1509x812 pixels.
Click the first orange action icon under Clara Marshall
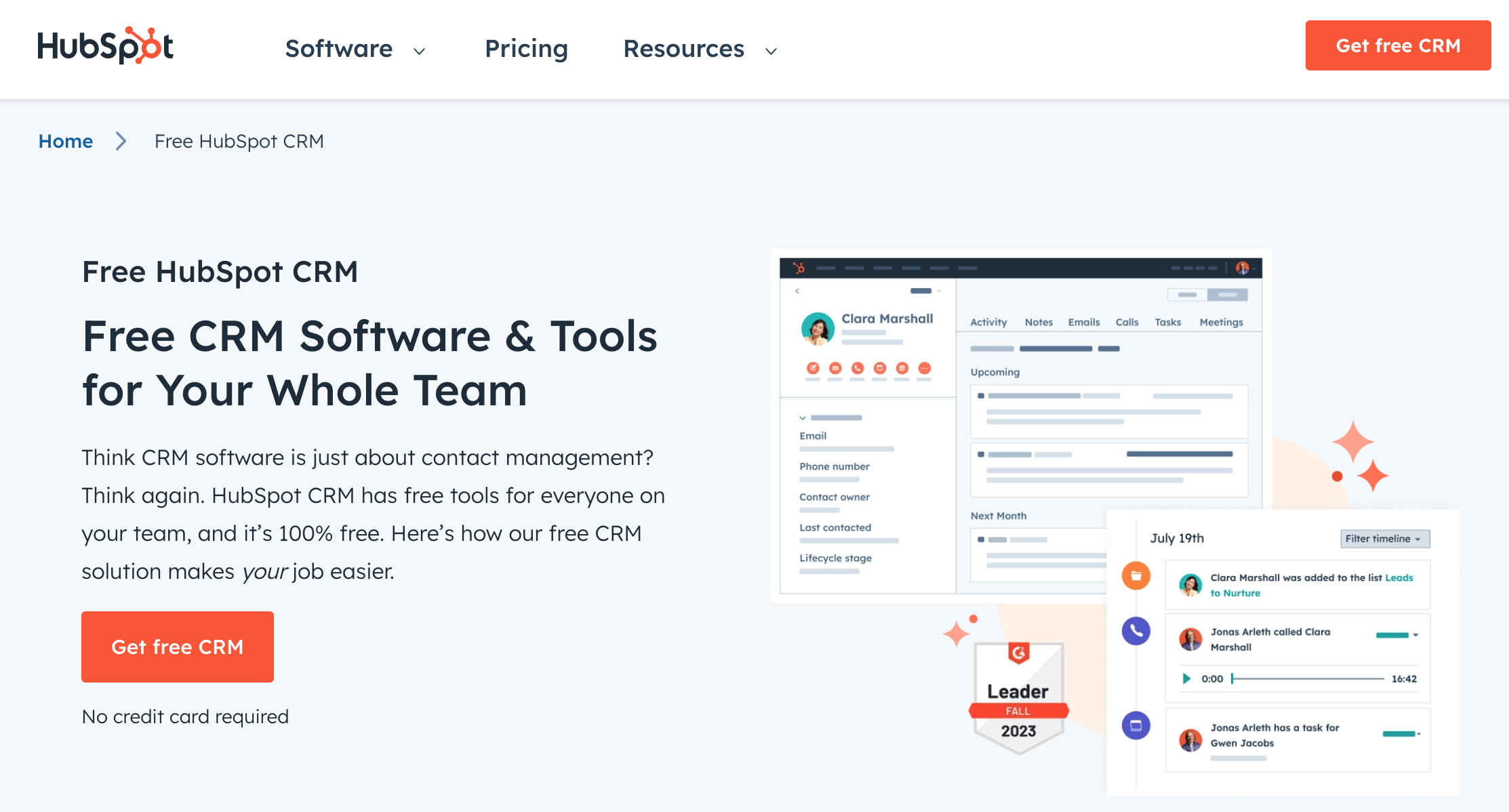[x=813, y=368]
